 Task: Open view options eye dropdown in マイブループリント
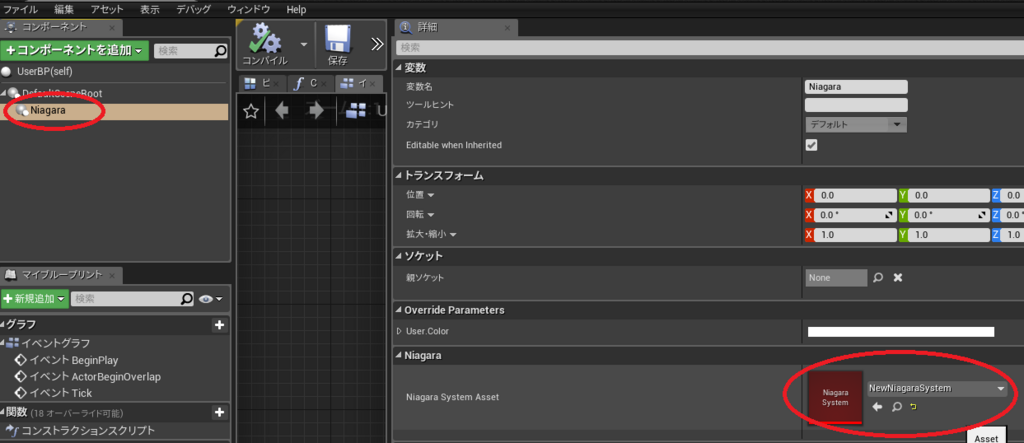pyautogui.click(x=210, y=299)
